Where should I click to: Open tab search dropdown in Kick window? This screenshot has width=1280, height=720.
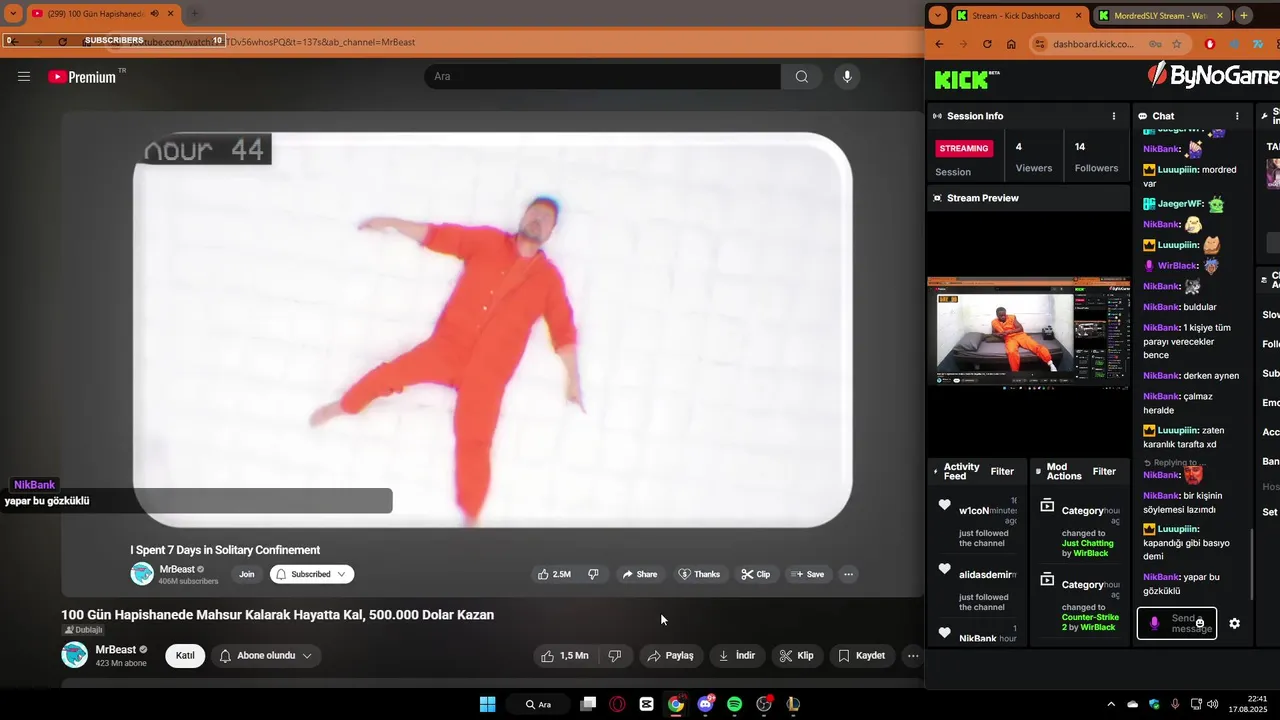937,15
